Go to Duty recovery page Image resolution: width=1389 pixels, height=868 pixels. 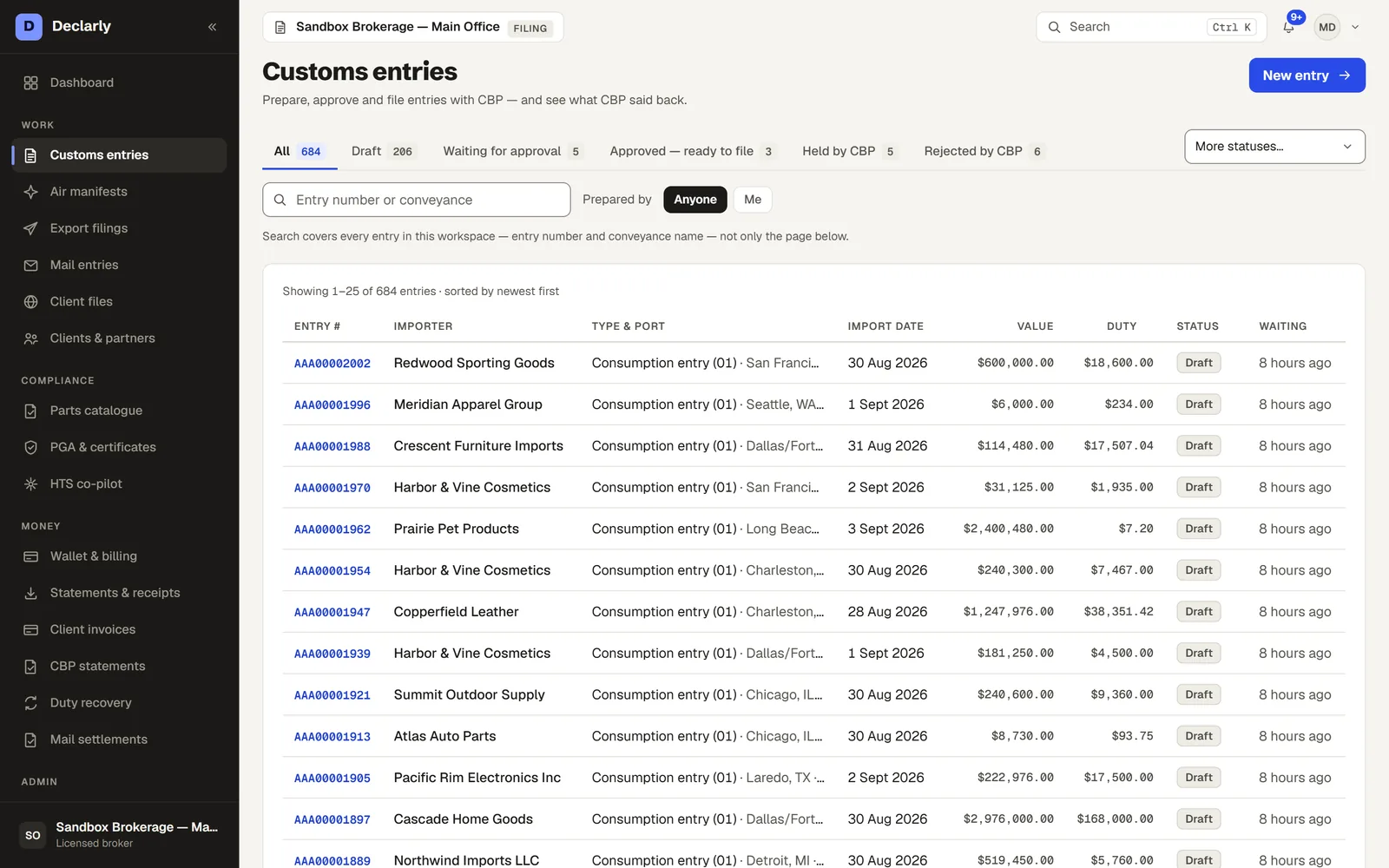[x=120, y=703]
